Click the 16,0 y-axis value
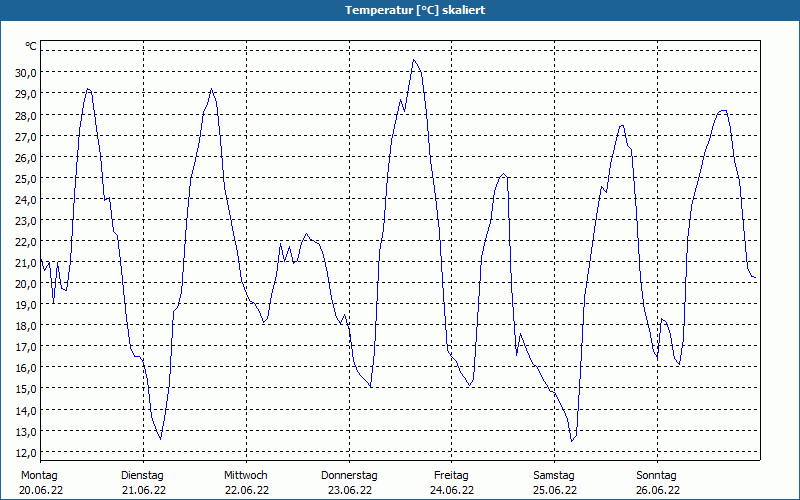This screenshot has height=500, width=800. point(26,368)
